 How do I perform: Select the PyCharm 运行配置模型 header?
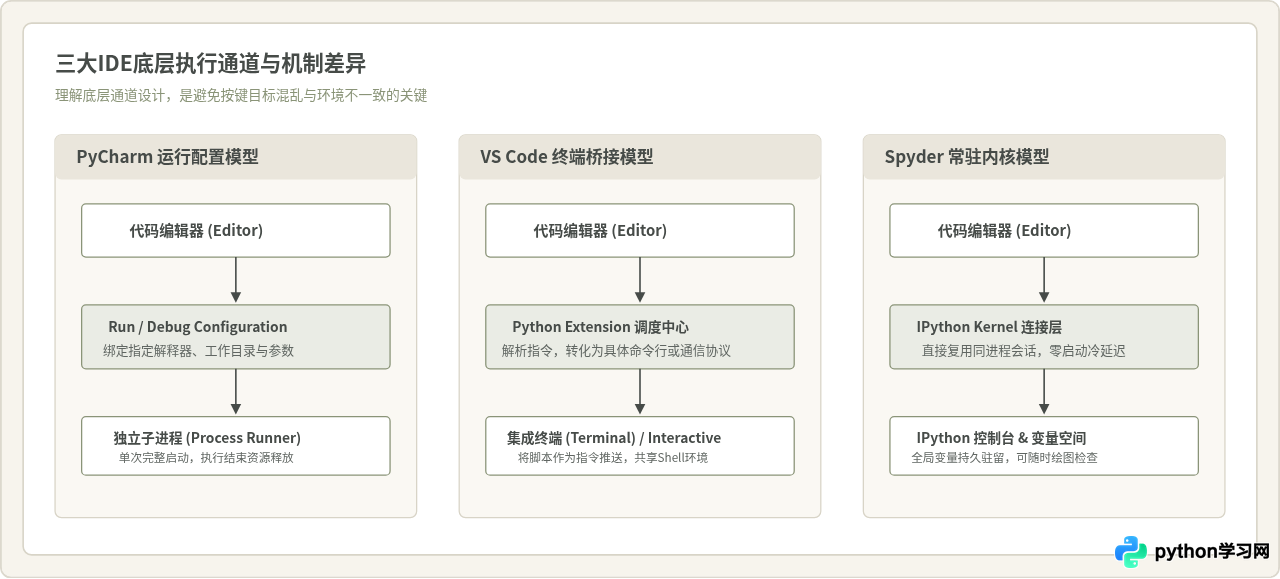point(236,157)
